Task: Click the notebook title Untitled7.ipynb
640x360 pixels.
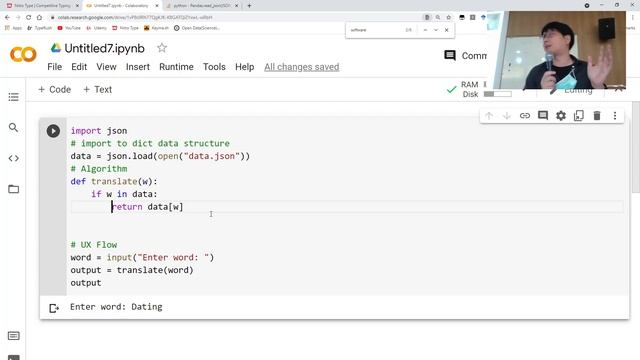Action: coord(104,49)
